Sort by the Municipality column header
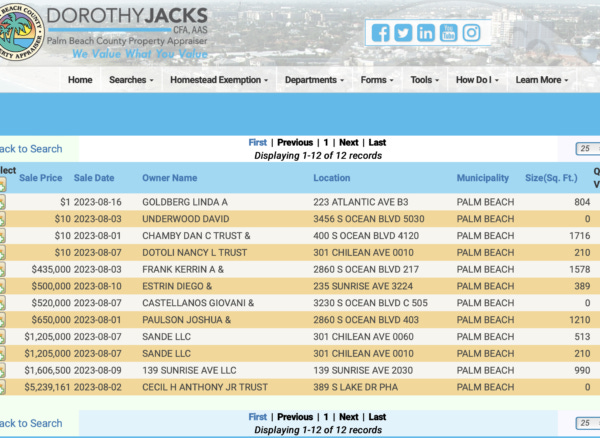Image resolution: width=600 pixels, height=438 pixels. click(483, 178)
